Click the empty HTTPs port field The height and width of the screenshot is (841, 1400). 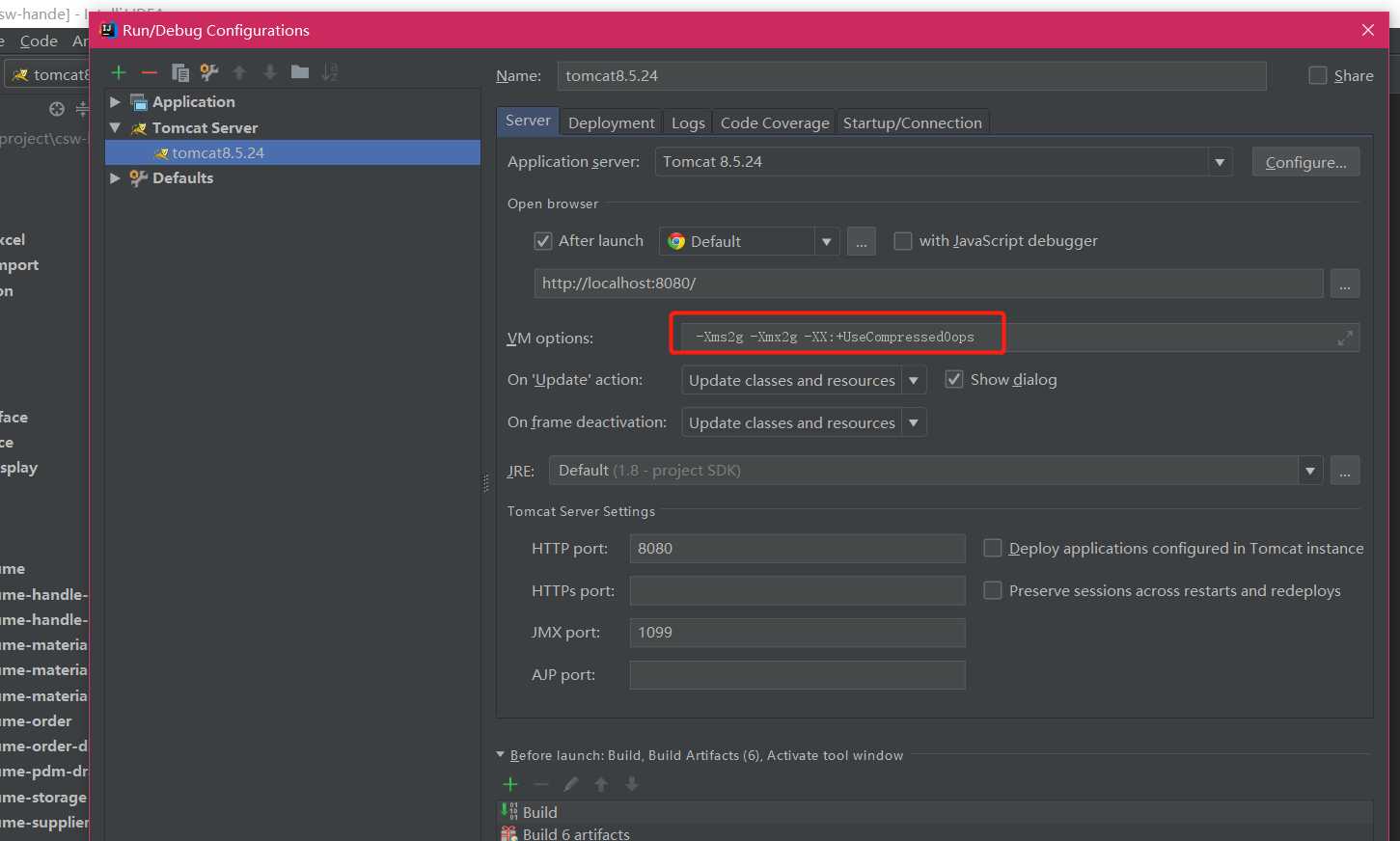pyautogui.click(x=797, y=590)
